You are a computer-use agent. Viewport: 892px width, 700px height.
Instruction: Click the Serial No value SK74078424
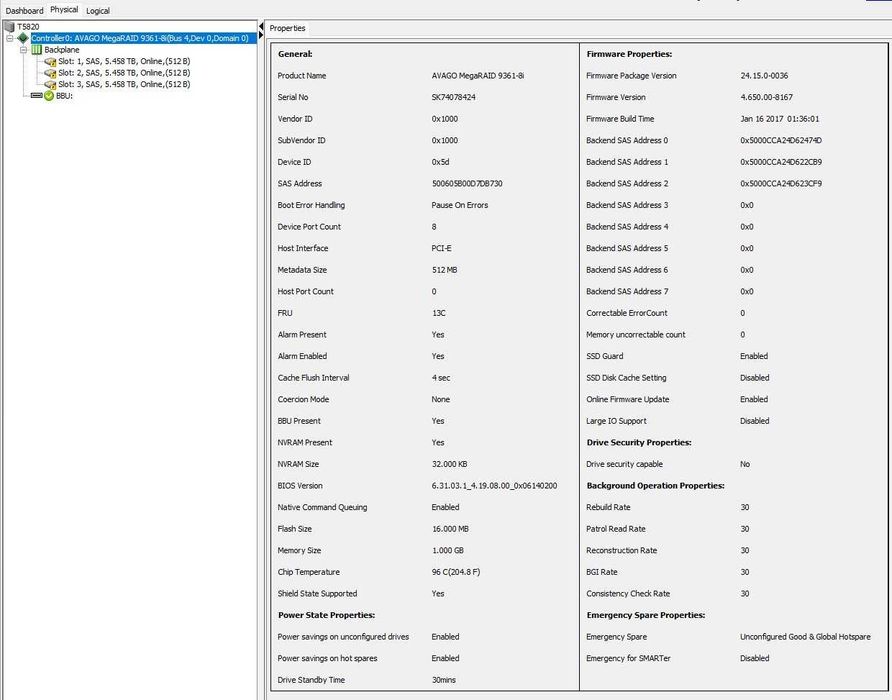(453, 97)
